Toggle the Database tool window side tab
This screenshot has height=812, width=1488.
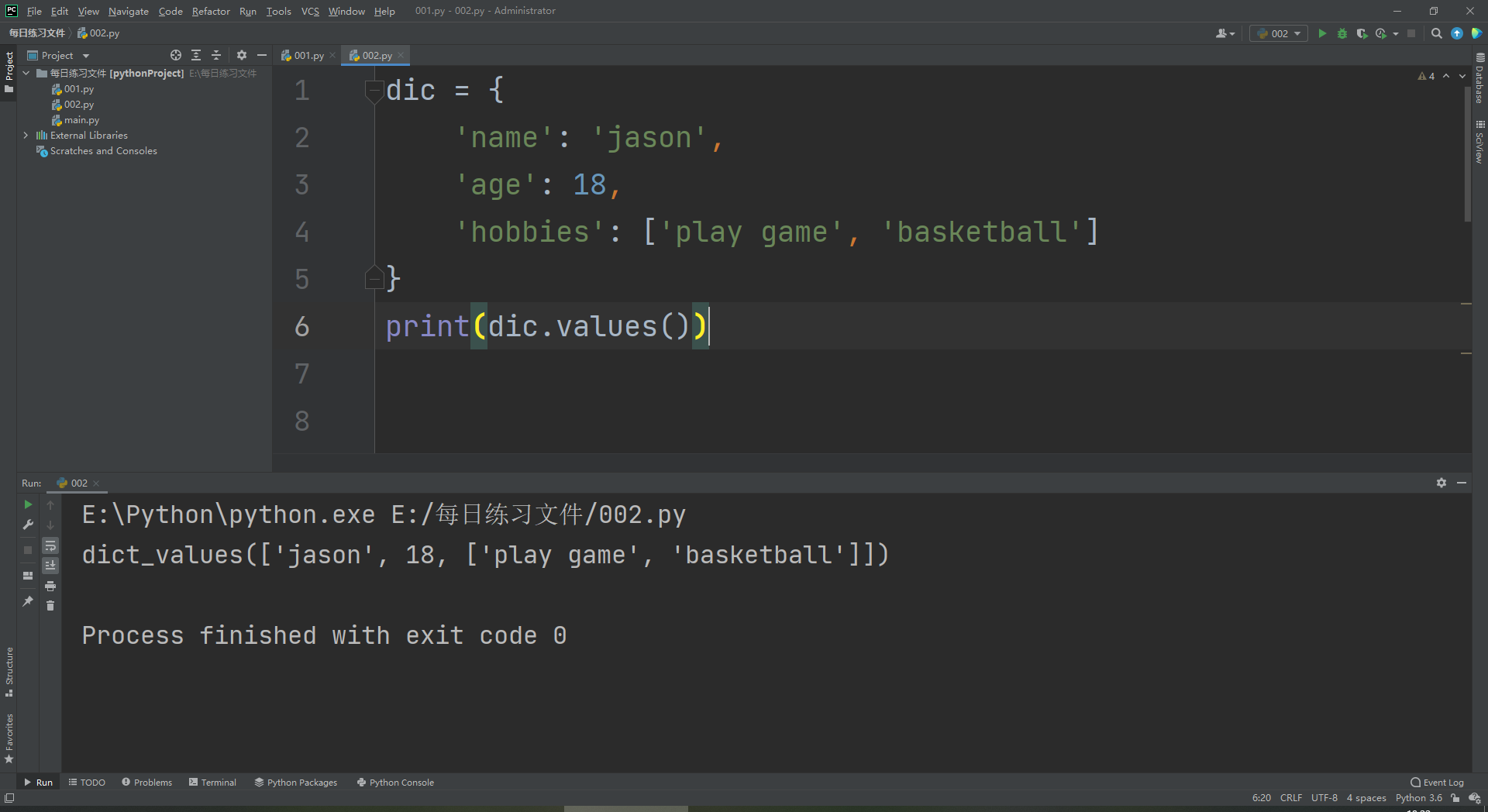(x=1479, y=78)
